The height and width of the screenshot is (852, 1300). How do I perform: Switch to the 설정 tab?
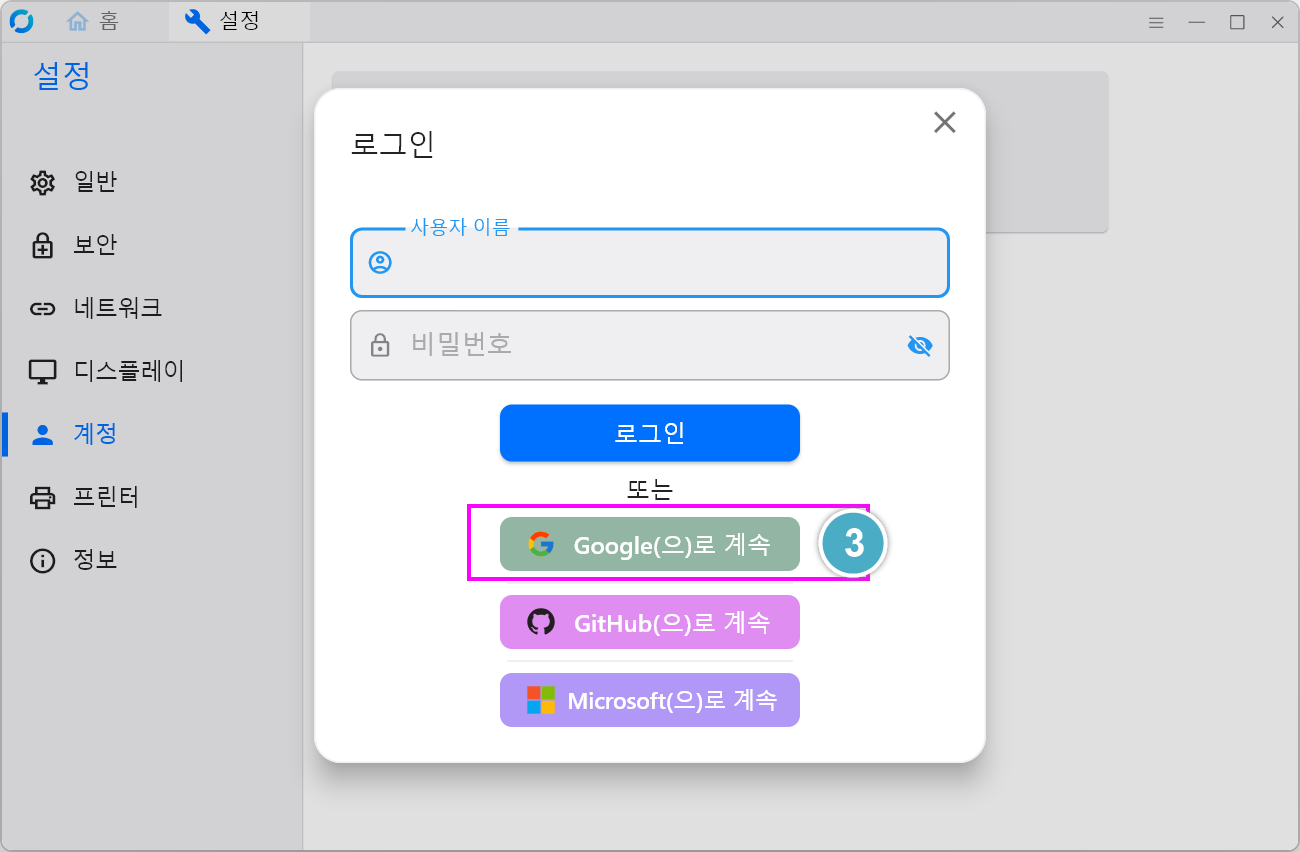pyautogui.click(x=239, y=22)
